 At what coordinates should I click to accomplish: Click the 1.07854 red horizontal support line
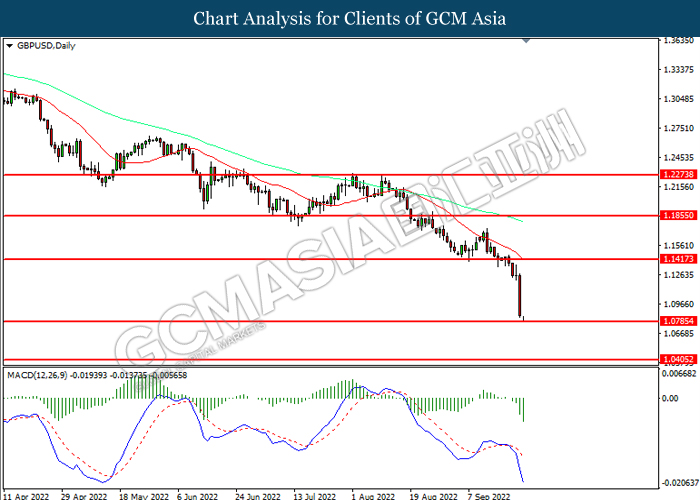pos(330,321)
